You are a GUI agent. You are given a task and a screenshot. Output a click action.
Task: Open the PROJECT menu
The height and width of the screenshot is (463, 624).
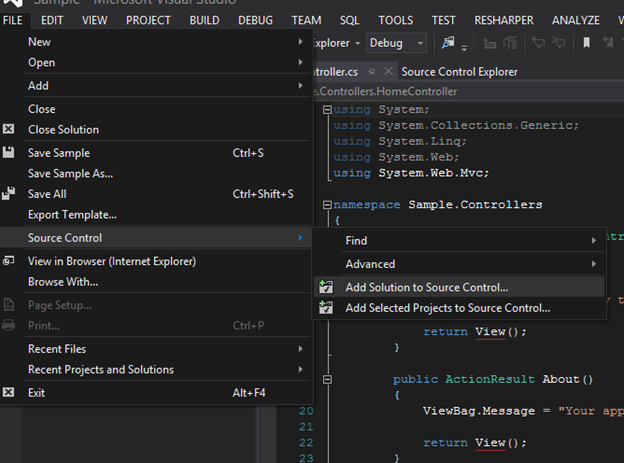pos(148,20)
